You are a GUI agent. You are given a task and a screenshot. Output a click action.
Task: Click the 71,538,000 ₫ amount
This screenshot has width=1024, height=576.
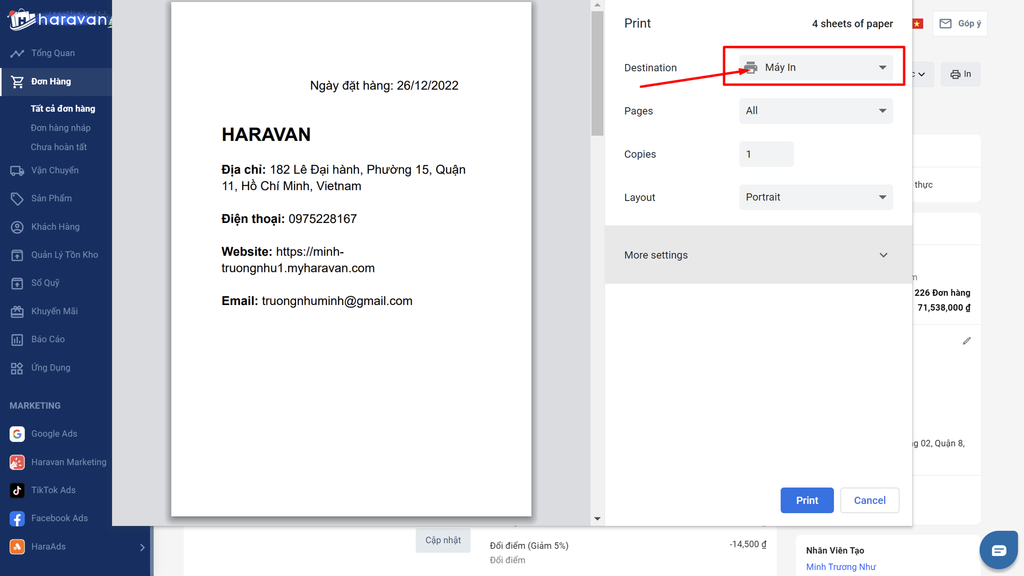pos(944,308)
